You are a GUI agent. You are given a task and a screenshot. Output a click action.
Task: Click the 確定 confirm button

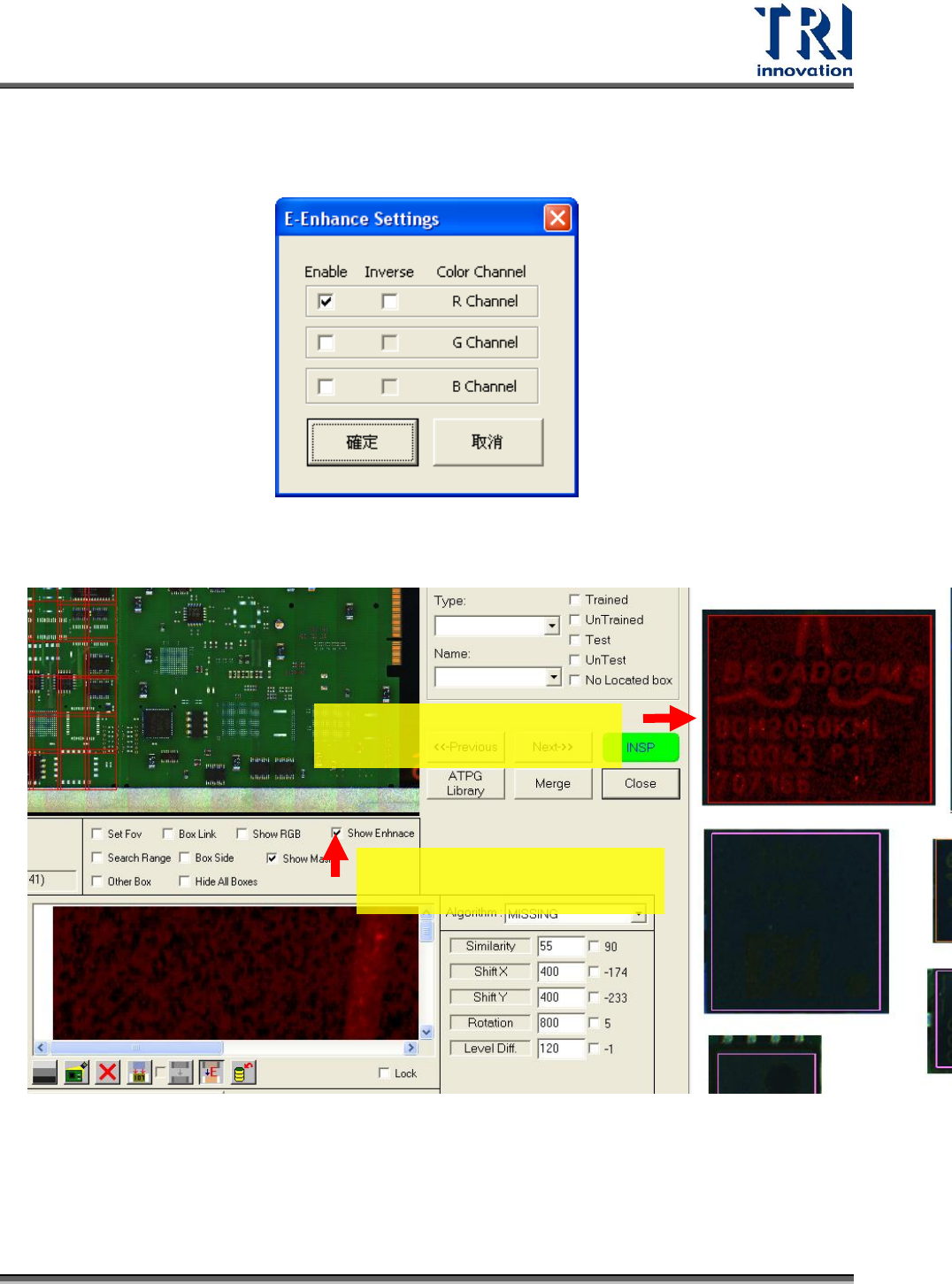point(363,442)
